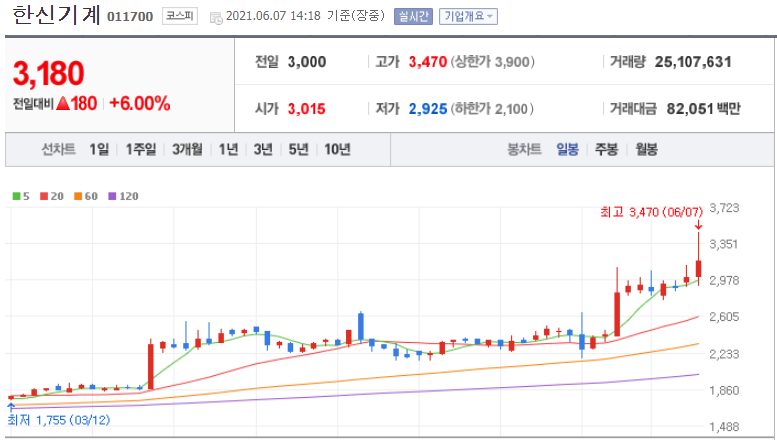
Task: Click the 최저 1,755 (03/12) chart label
Action: pos(58,420)
